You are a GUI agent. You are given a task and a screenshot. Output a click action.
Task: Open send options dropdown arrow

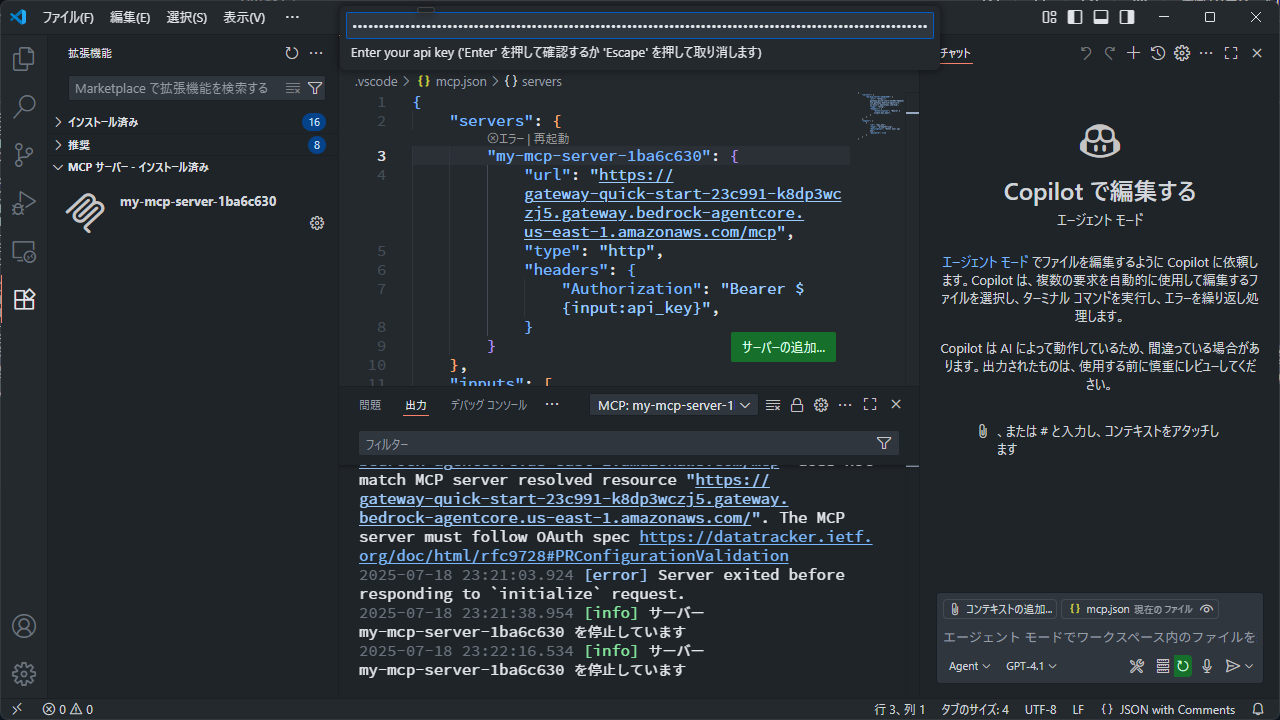click(1249, 666)
